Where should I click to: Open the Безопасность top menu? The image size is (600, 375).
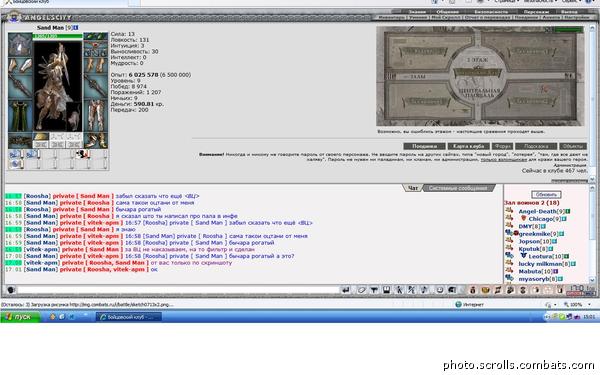point(491,12)
